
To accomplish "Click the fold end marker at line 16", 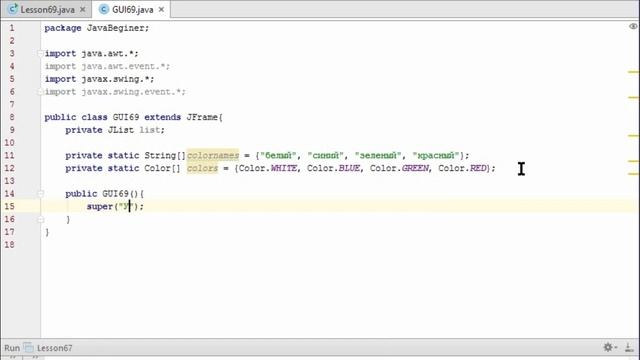I will (x=40, y=220).
